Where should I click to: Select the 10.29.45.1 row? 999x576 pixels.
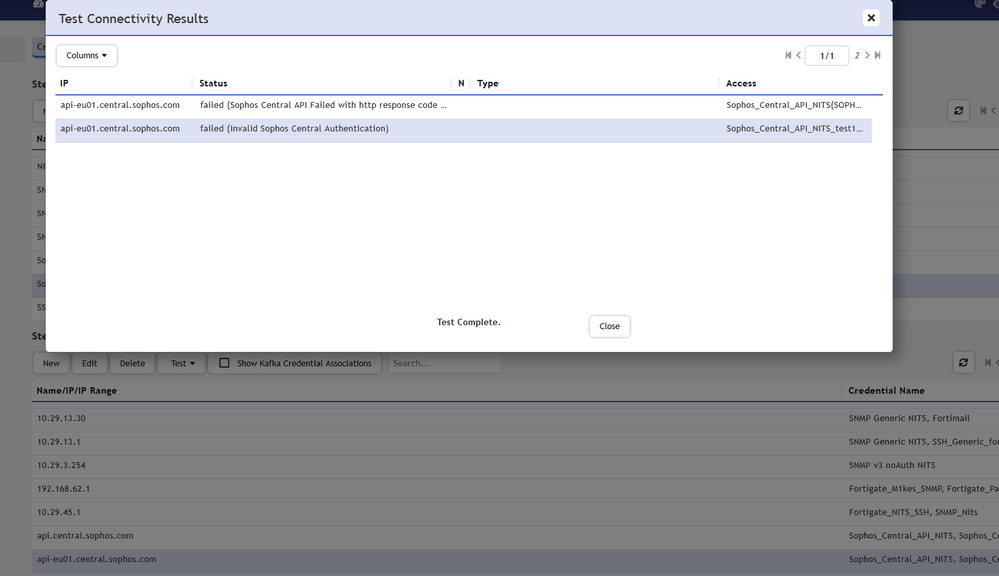point(515,513)
